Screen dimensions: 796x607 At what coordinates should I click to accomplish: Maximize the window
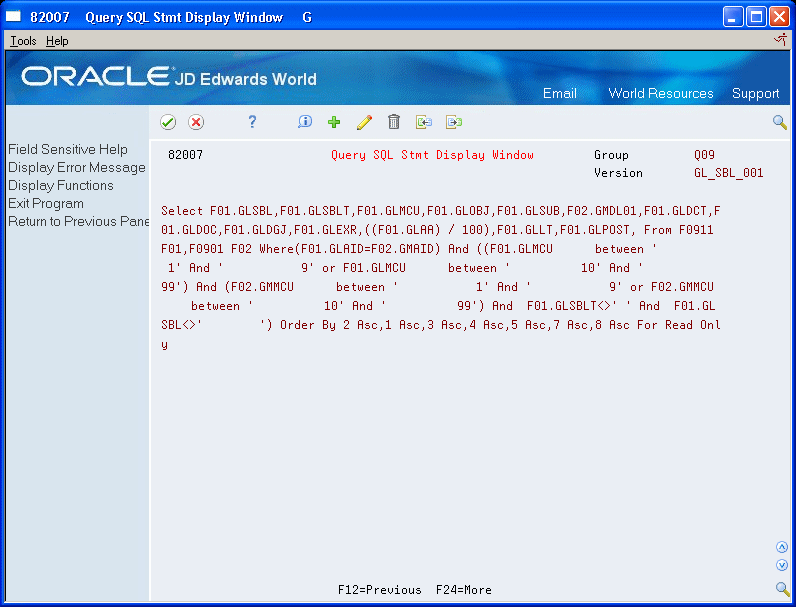756,17
